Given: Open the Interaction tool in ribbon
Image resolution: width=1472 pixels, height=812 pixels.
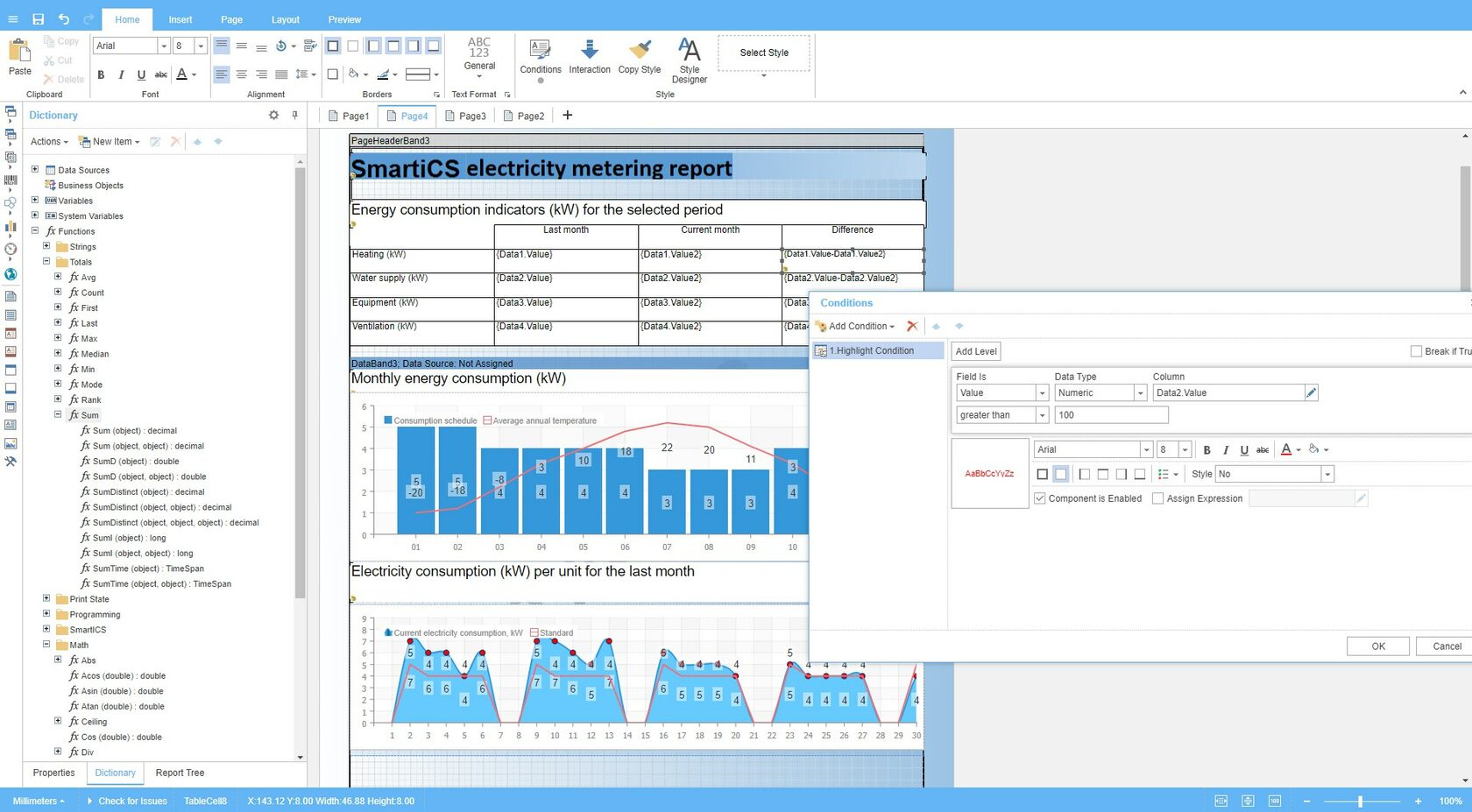Looking at the screenshot, I should click(x=590, y=57).
